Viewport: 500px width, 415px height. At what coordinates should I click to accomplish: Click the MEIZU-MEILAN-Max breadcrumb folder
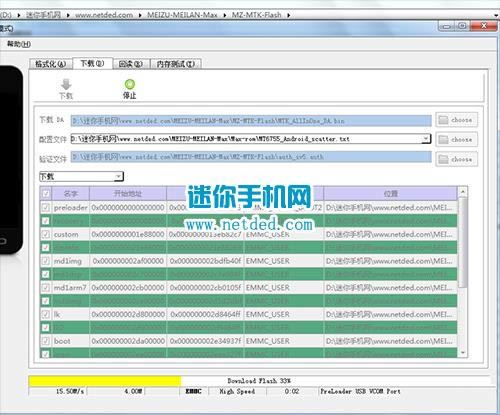182,15
